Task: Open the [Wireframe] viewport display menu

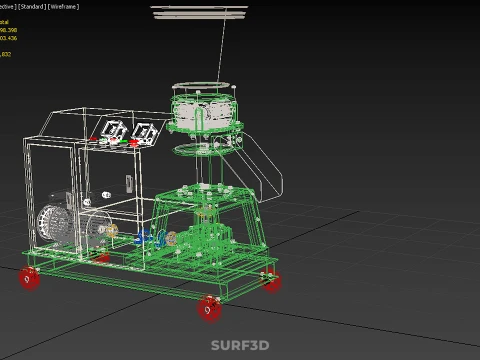Action: [63, 7]
